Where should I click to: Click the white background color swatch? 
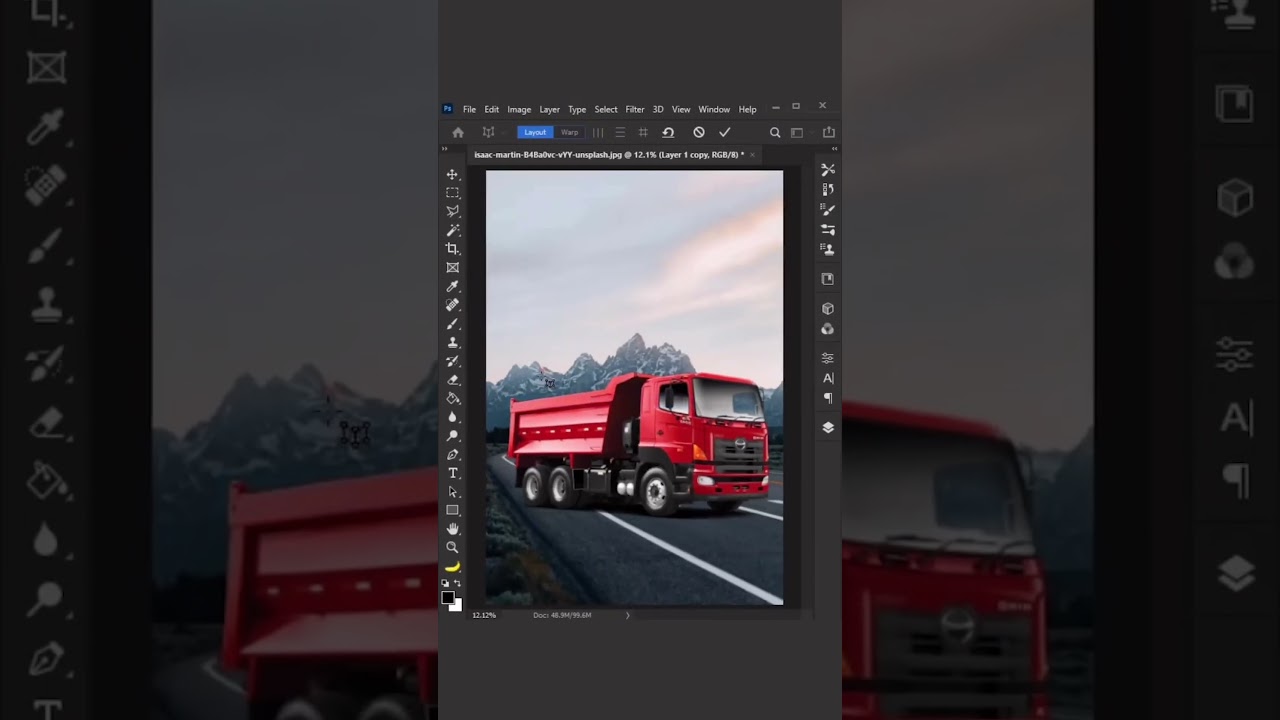pos(457,605)
